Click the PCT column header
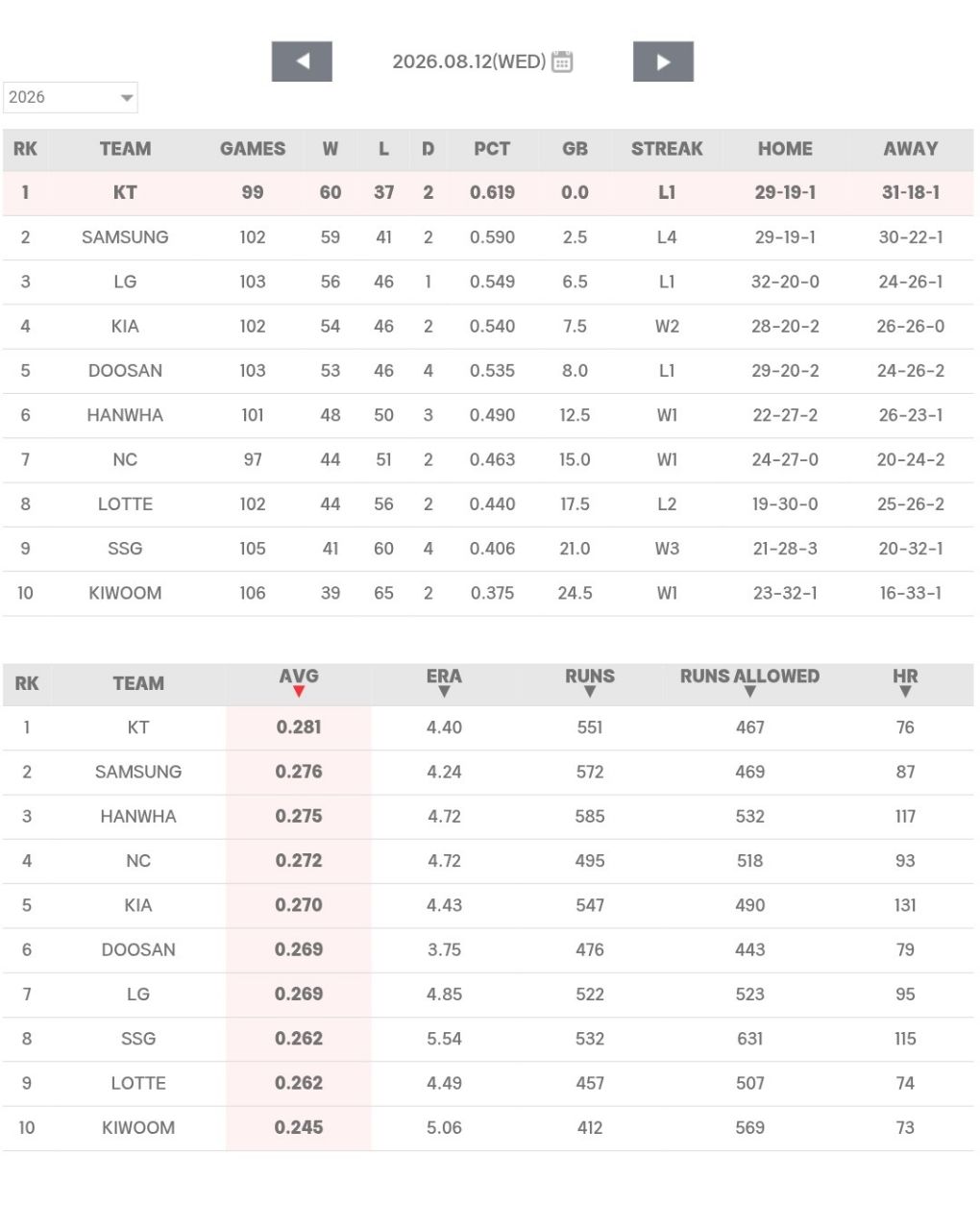980x1230 pixels. pyautogui.click(x=492, y=149)
